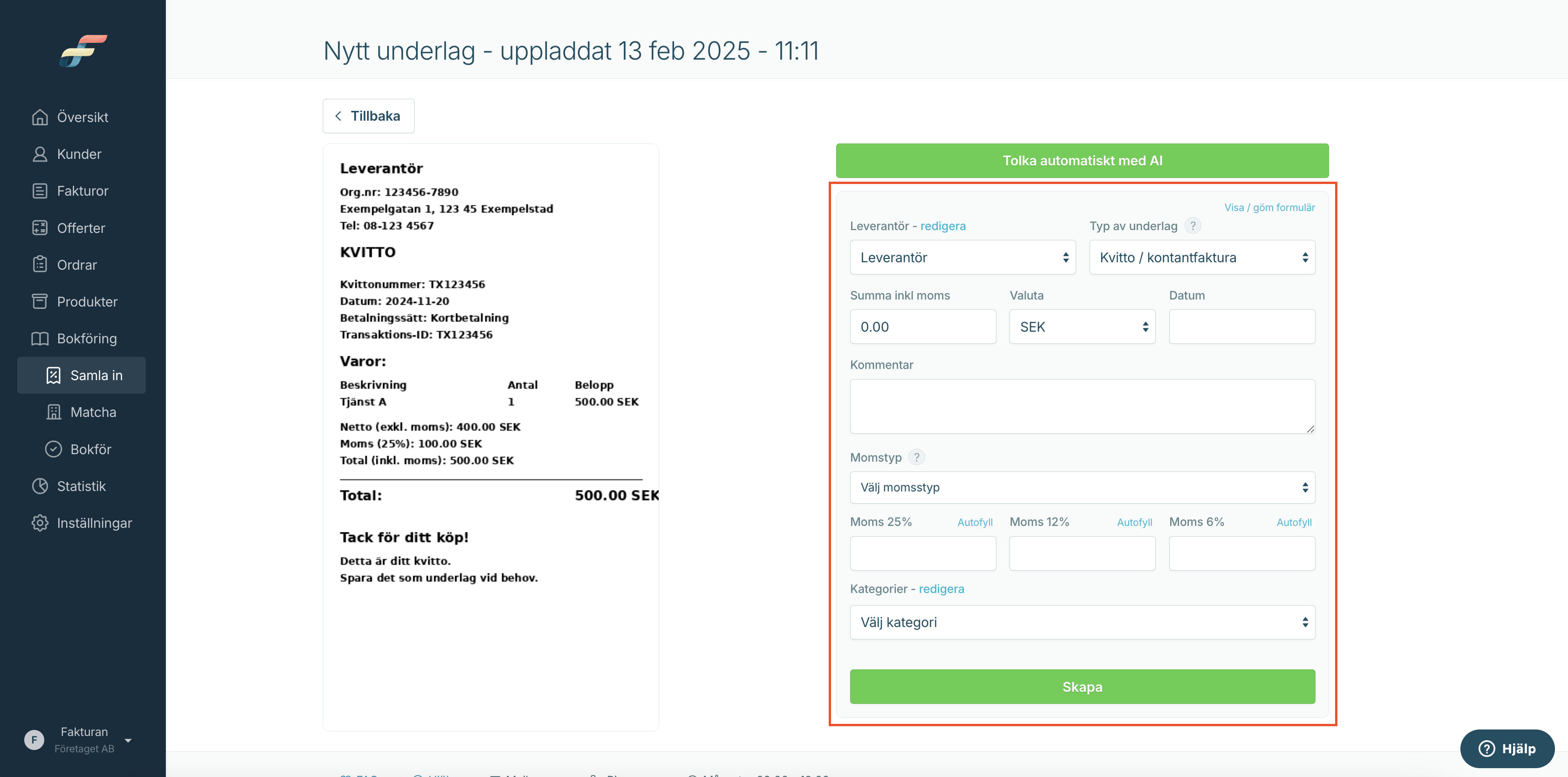Click the Inställningar gear icon
The image size is (1568, 777).
(40, 523)
